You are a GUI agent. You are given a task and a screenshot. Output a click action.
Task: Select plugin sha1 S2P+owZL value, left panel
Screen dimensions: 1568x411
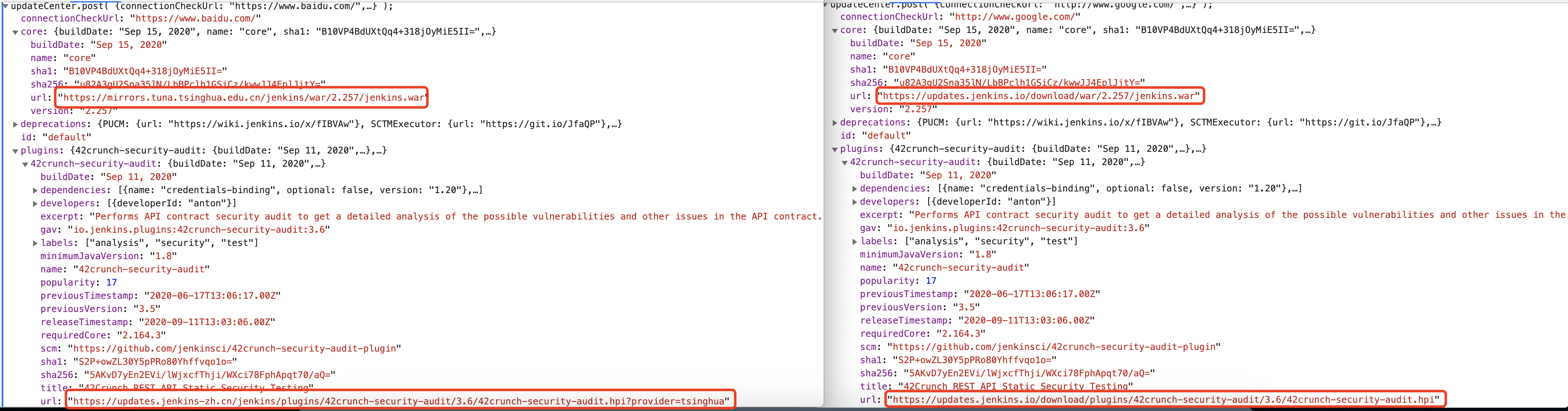155,362
